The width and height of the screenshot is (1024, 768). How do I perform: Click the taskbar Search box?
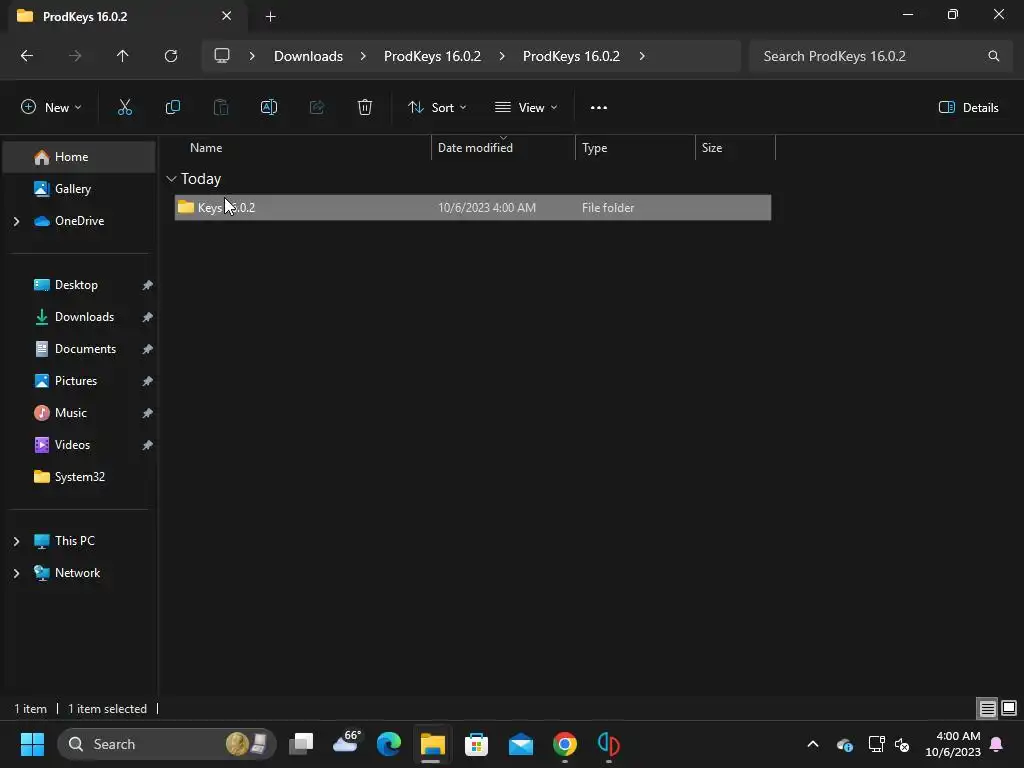167,744
